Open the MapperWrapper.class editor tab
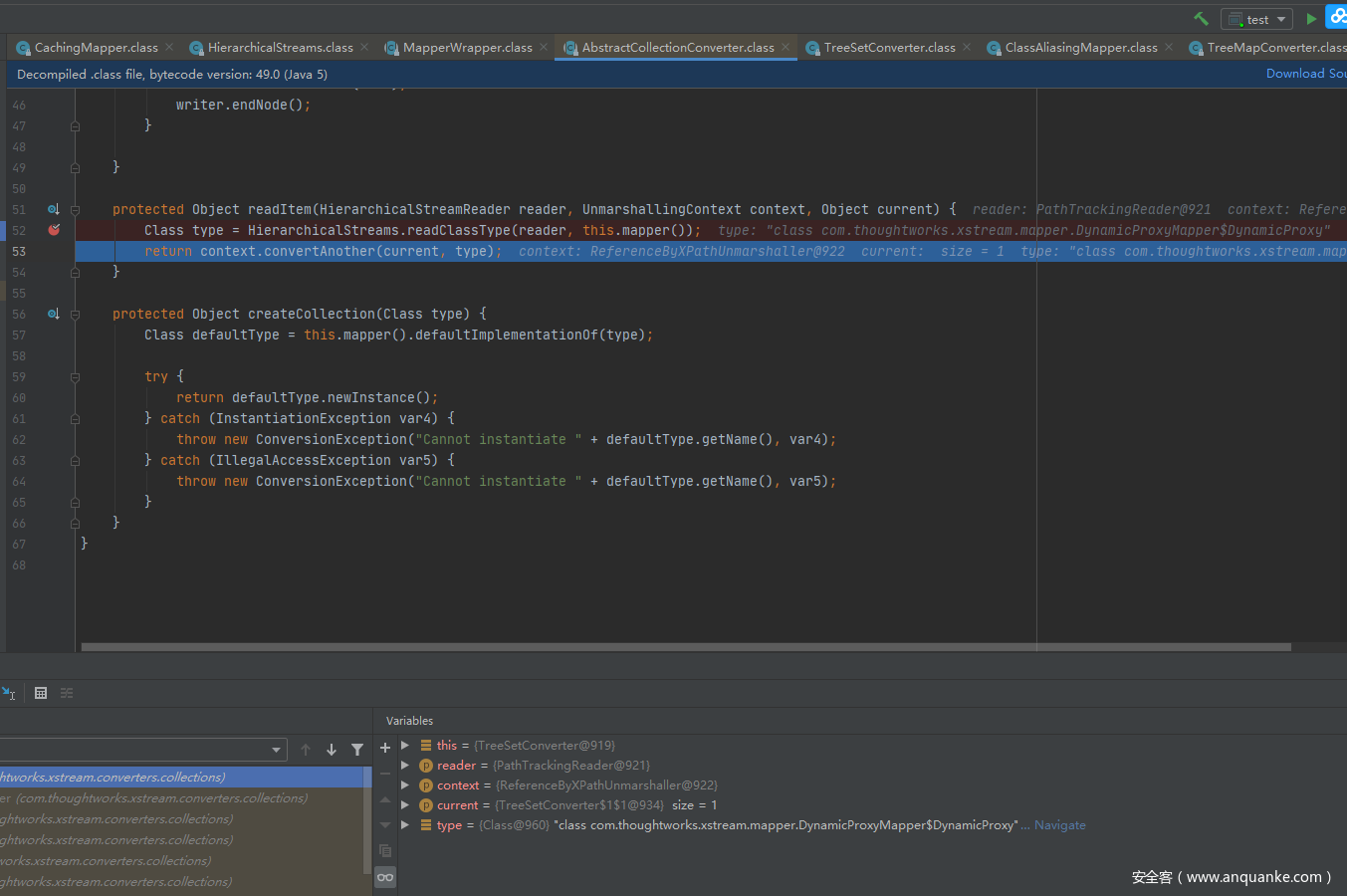This screenshot has height=896, width=1347. 467,47
